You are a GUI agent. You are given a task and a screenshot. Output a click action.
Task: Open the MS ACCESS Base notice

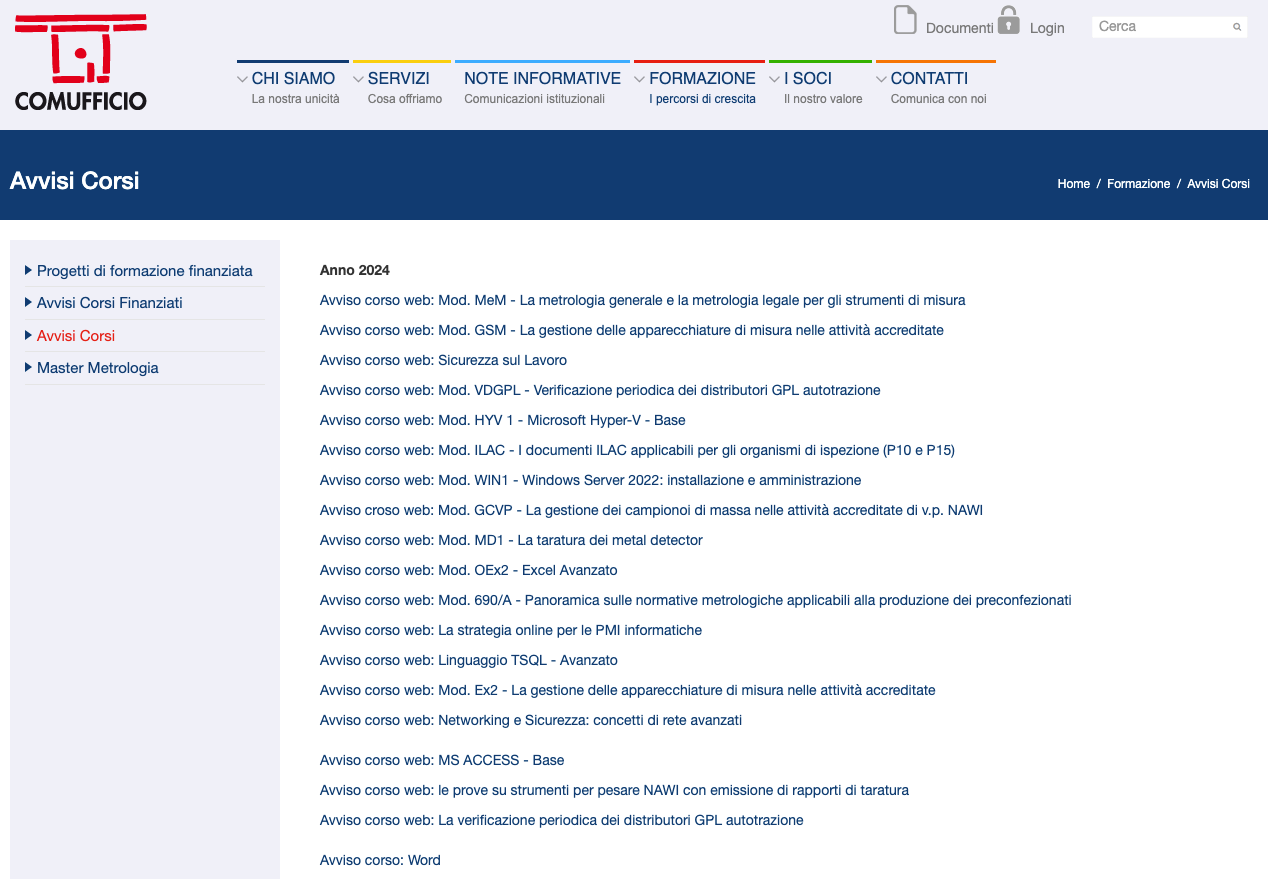[x=442, y=760]
